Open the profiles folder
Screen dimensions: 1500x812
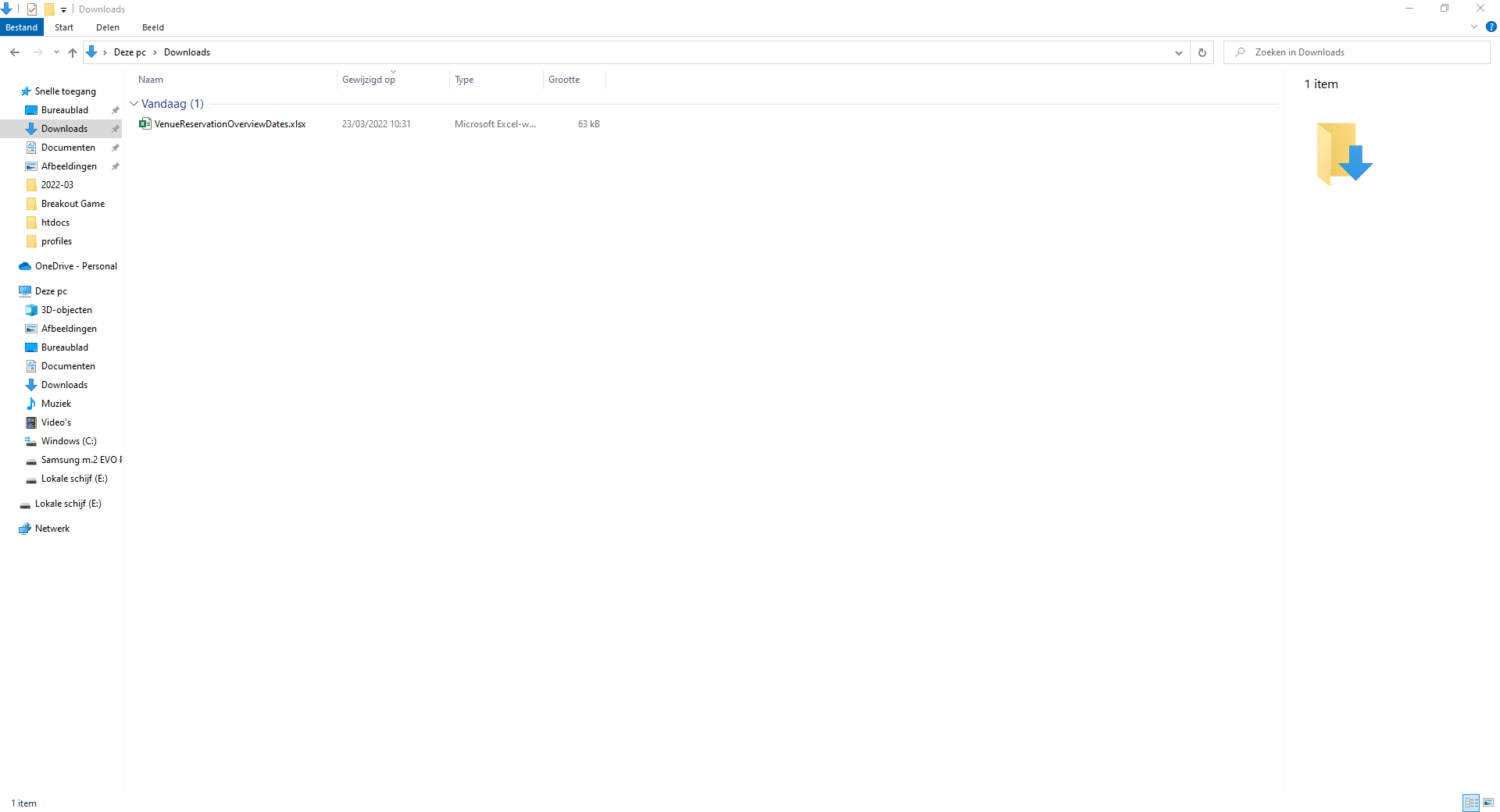click(56, 241)
